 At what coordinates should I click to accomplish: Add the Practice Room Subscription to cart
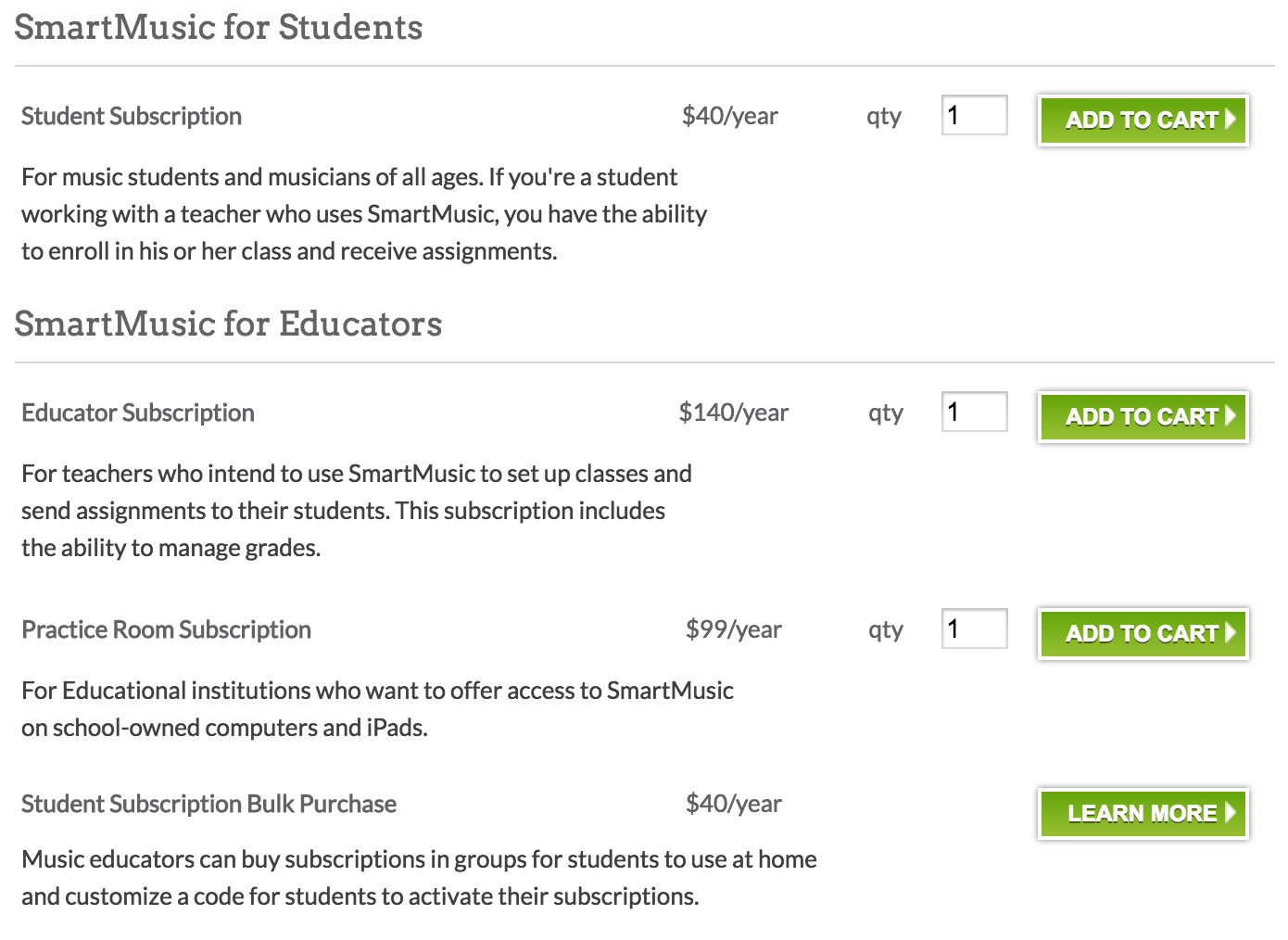tap(1142, 634)
